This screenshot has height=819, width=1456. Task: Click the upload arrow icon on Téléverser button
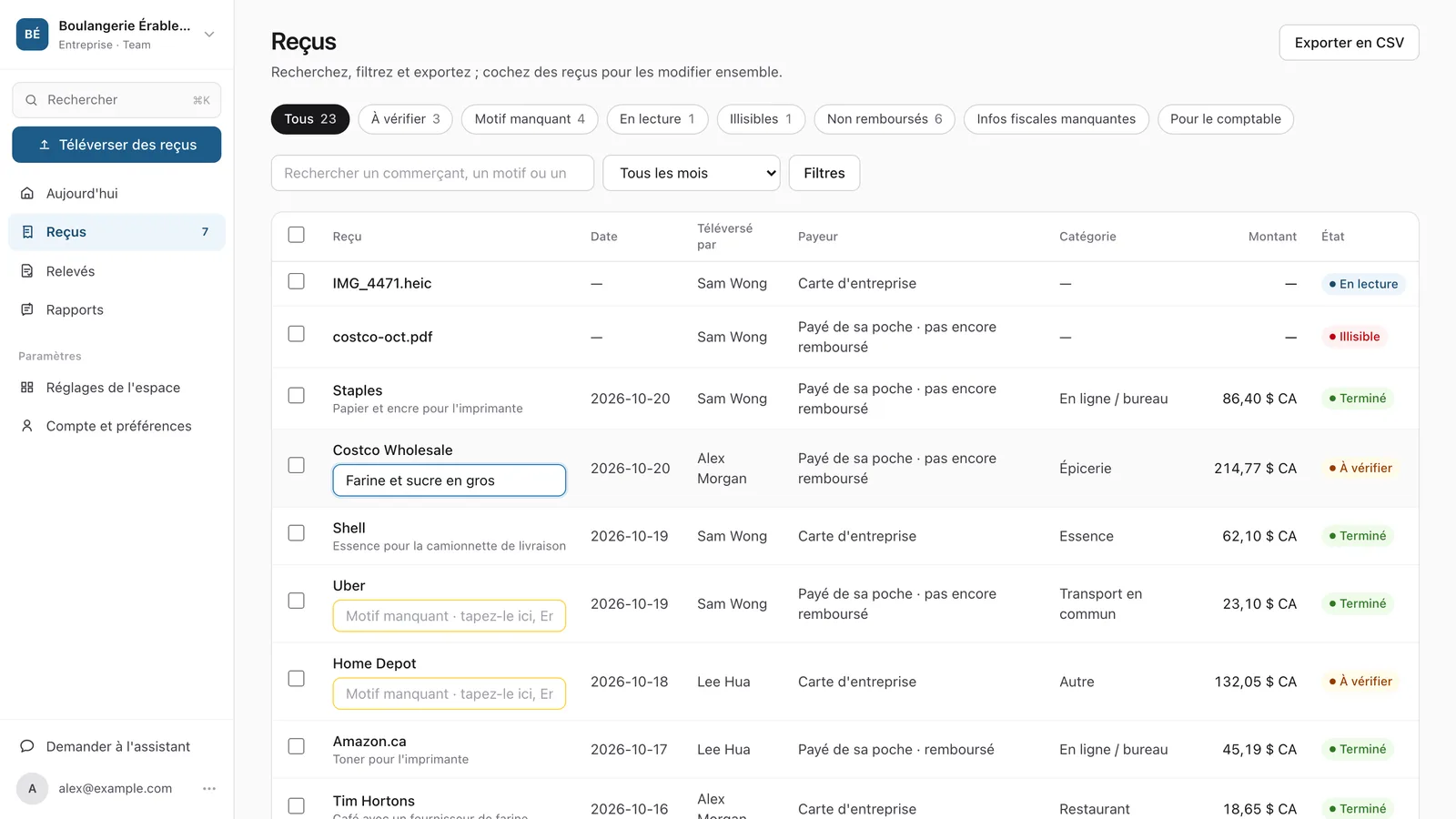point(44,145)
